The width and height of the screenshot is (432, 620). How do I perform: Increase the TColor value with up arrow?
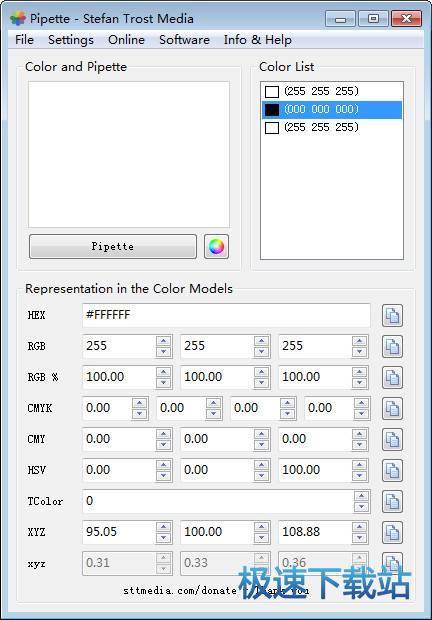[361, 496]
